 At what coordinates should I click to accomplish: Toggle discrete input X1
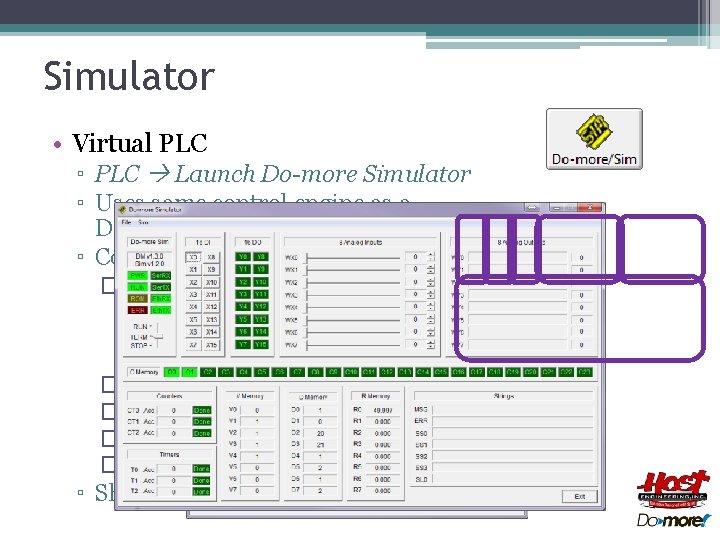pyautogui.click(x=193, y=270)
